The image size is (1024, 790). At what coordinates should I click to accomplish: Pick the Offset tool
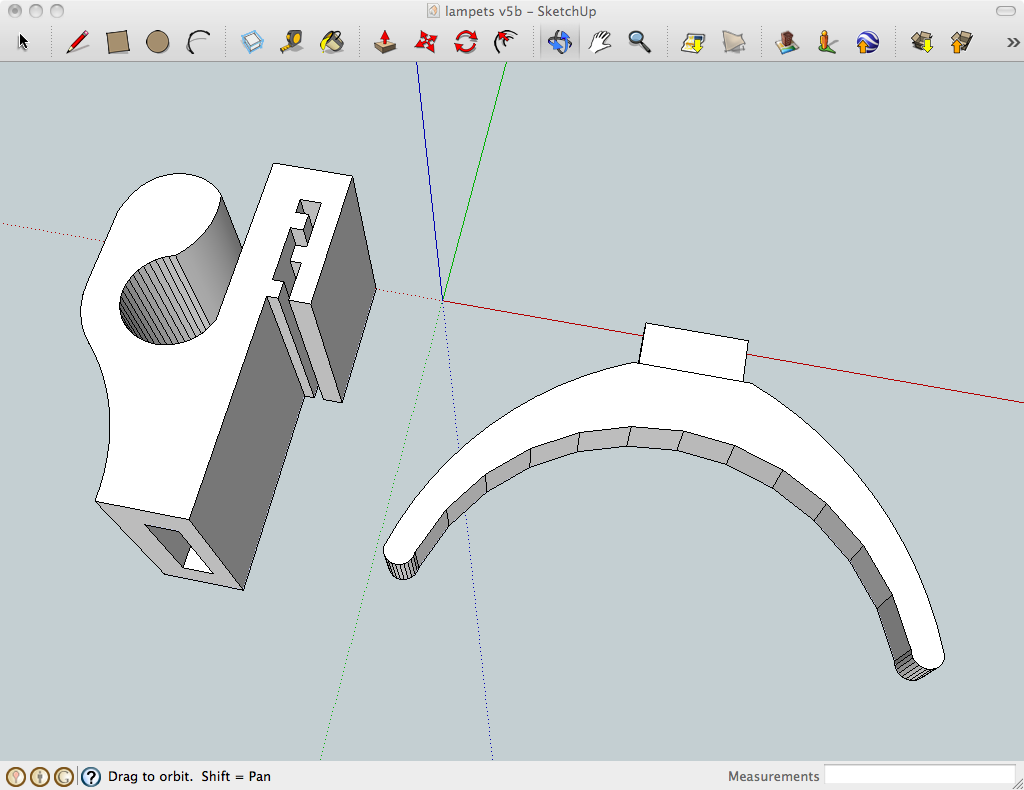(x=507, y=42)
